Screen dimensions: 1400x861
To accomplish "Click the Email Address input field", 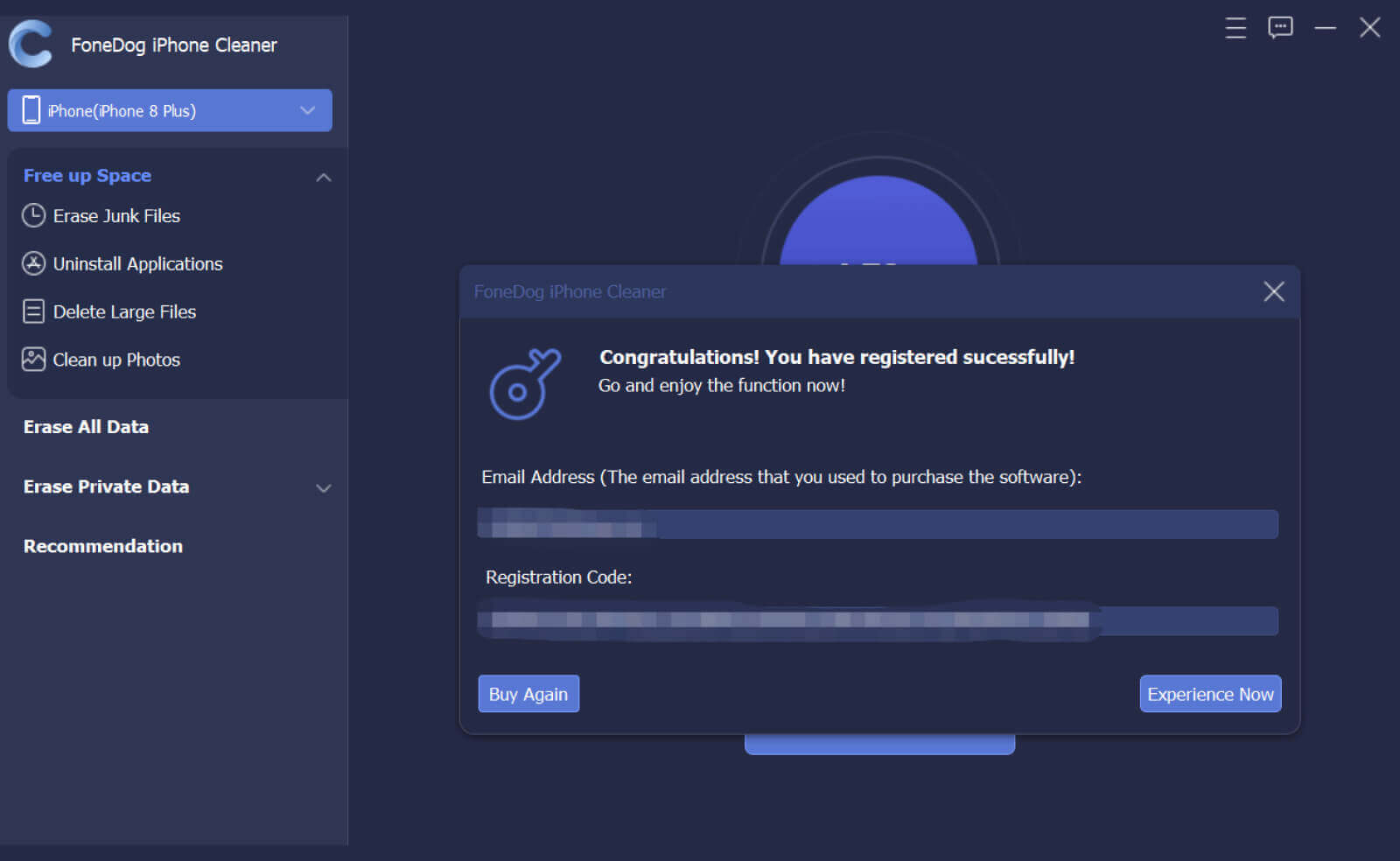I will (x=878, y=524).
